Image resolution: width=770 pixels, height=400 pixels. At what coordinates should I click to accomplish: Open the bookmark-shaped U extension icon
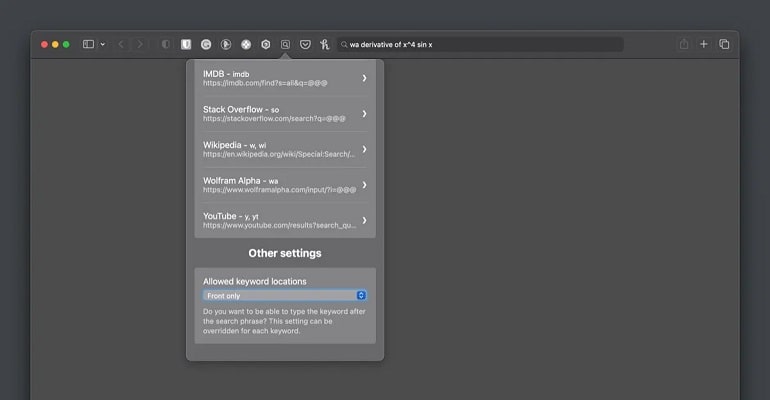click(x=186, y=44)
